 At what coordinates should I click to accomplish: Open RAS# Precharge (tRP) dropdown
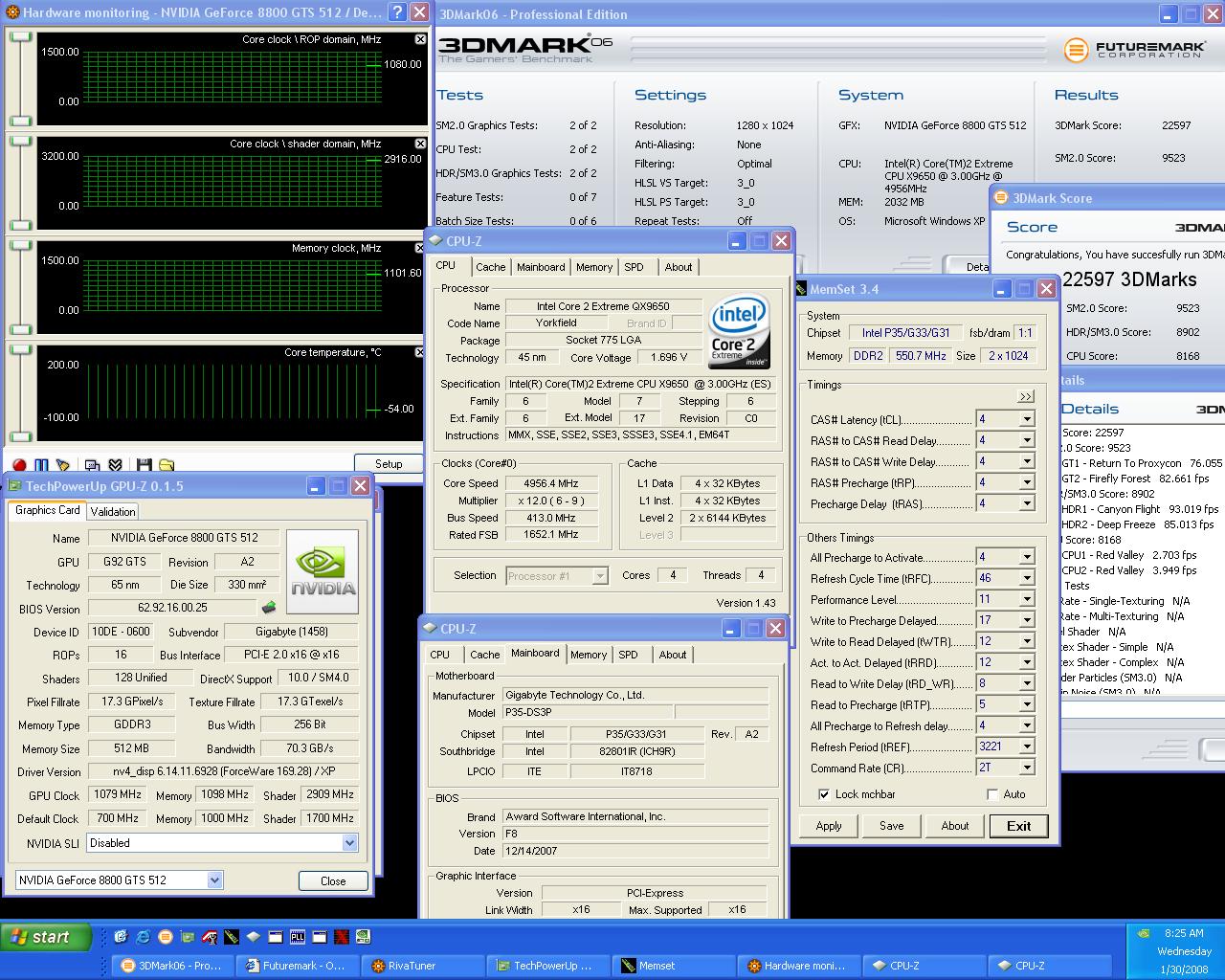1027,482
